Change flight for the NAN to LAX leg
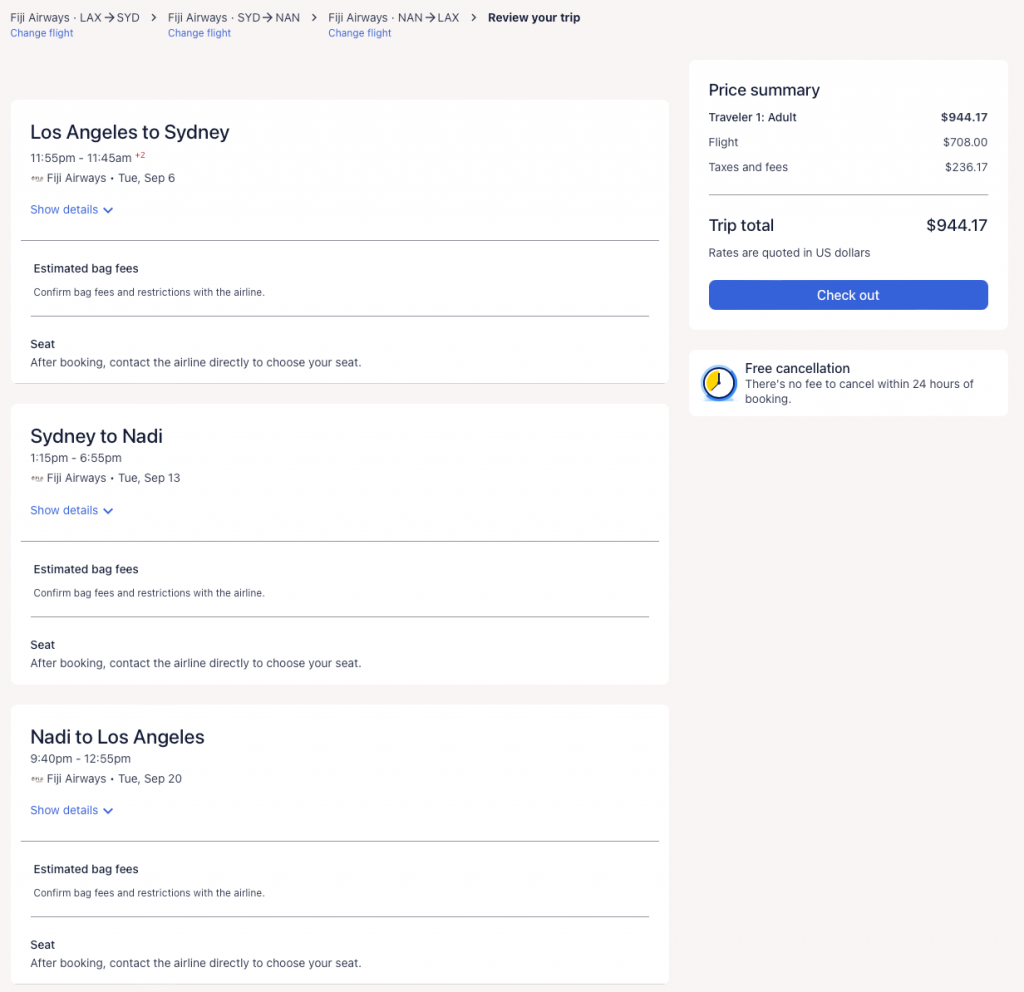 coord(359,33)
